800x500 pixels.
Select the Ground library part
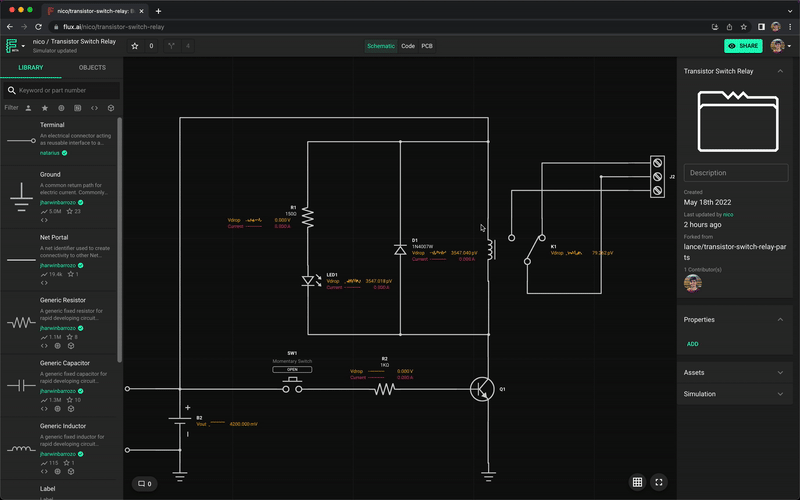(59, 197)
